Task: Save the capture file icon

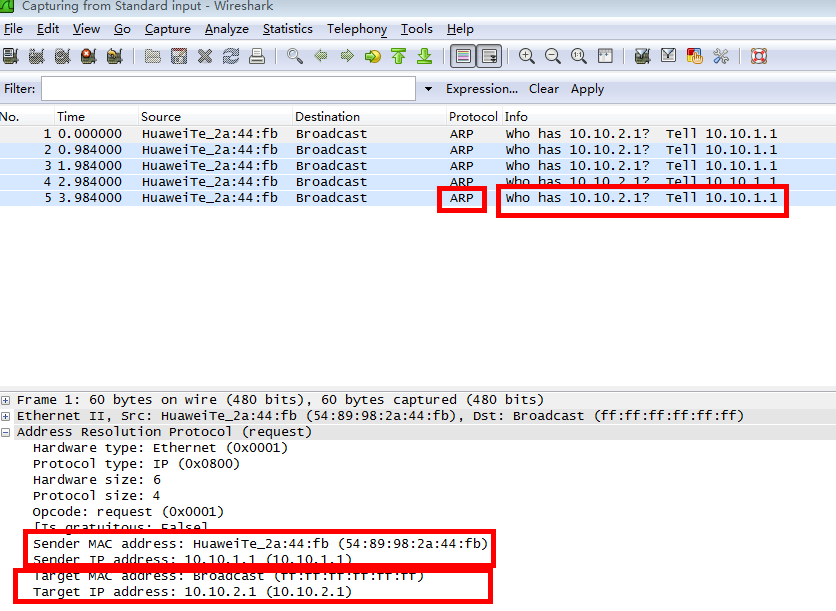Action: coord(179,56)
